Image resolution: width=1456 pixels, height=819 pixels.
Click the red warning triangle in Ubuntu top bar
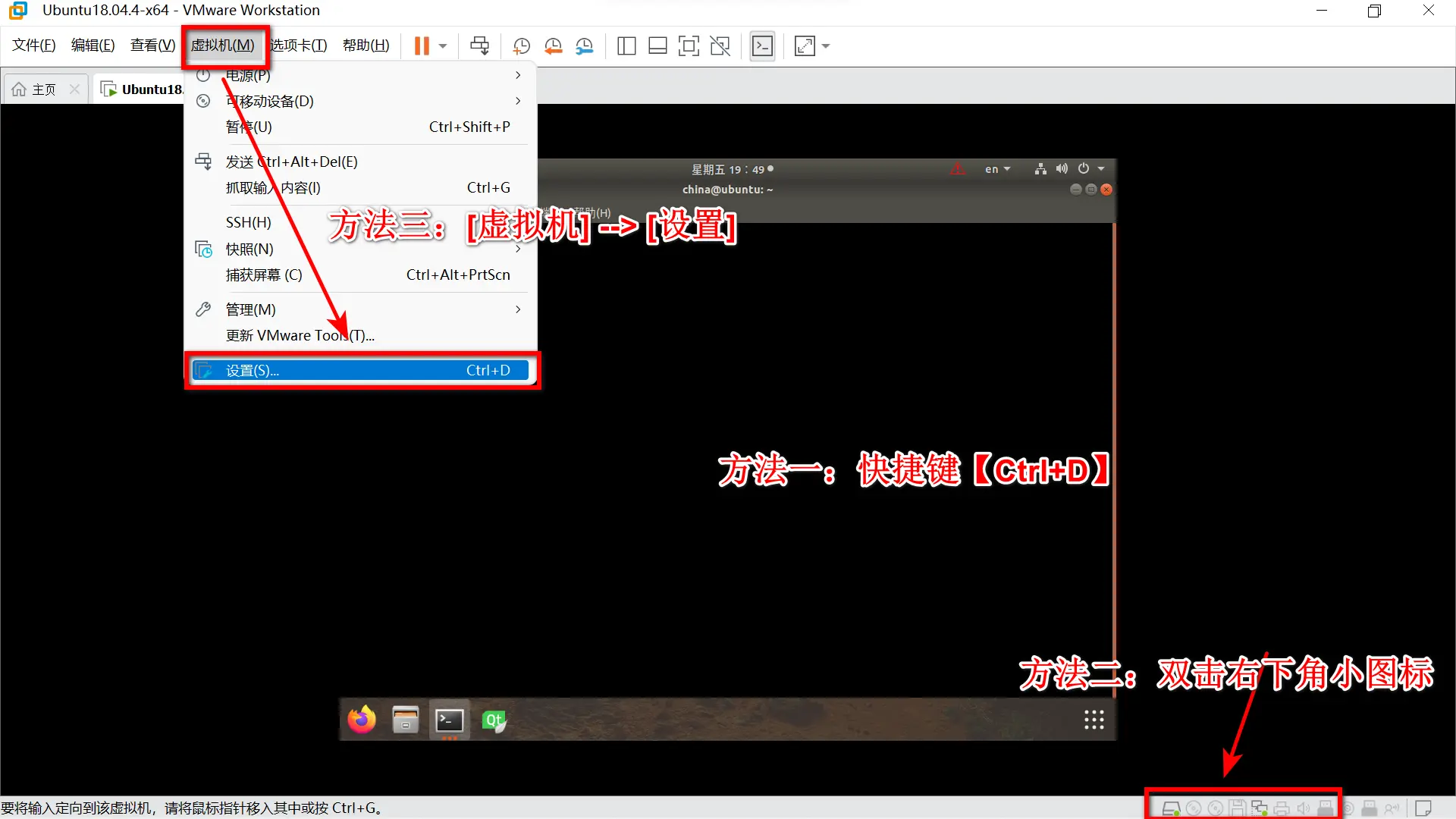click(x=958, y=168)
